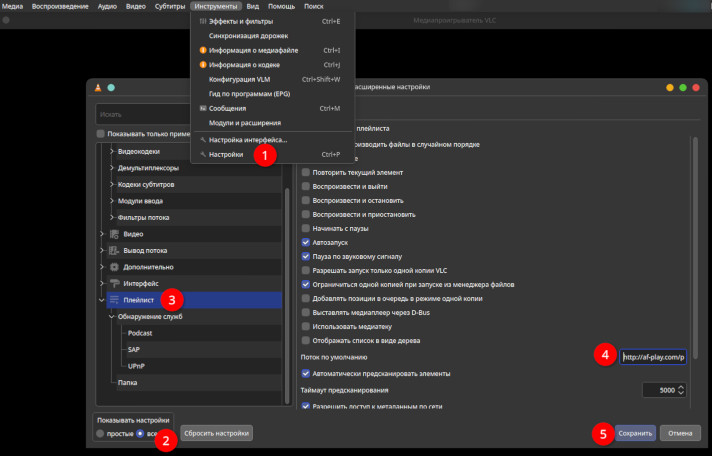This screenshot has width=712, height=456.
Task: Expand the Видеокодеки tree node
Action: 110,151
